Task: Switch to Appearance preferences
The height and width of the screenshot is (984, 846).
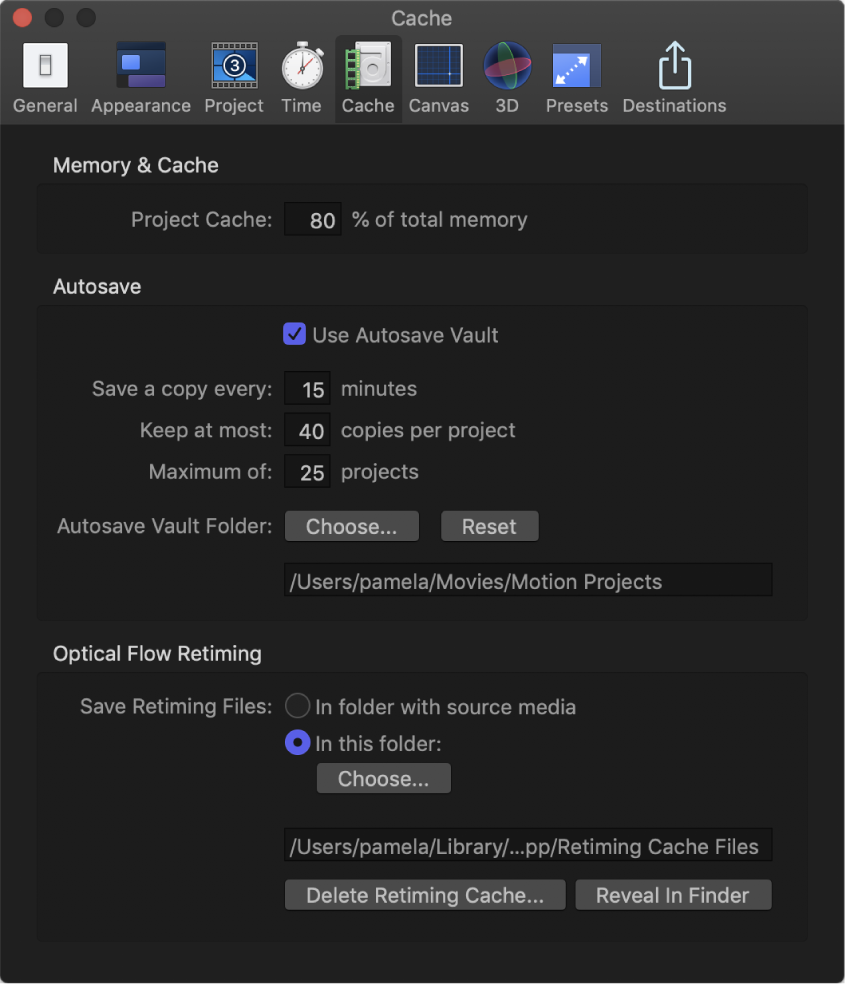Action: pos(140,78)
